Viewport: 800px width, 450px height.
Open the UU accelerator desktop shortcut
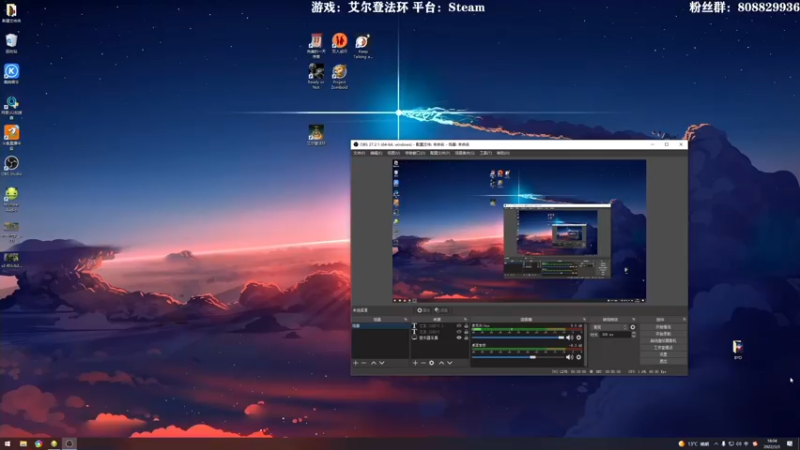(11, 107)
